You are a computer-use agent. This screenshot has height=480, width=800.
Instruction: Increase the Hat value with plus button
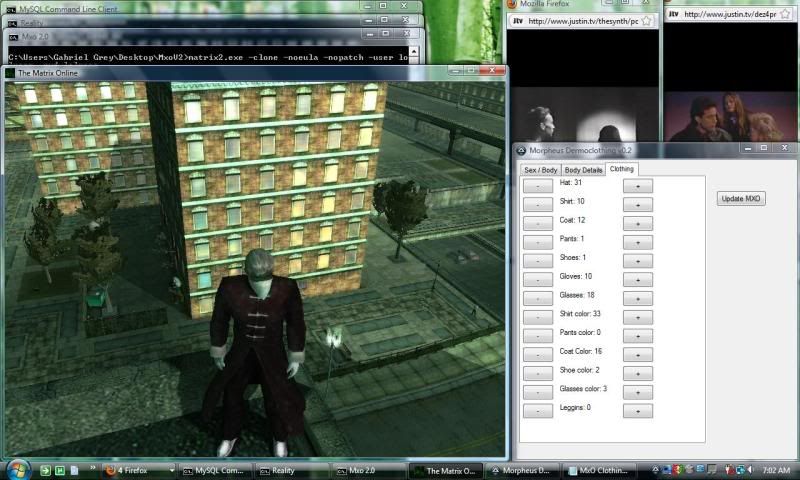point(638,186)
